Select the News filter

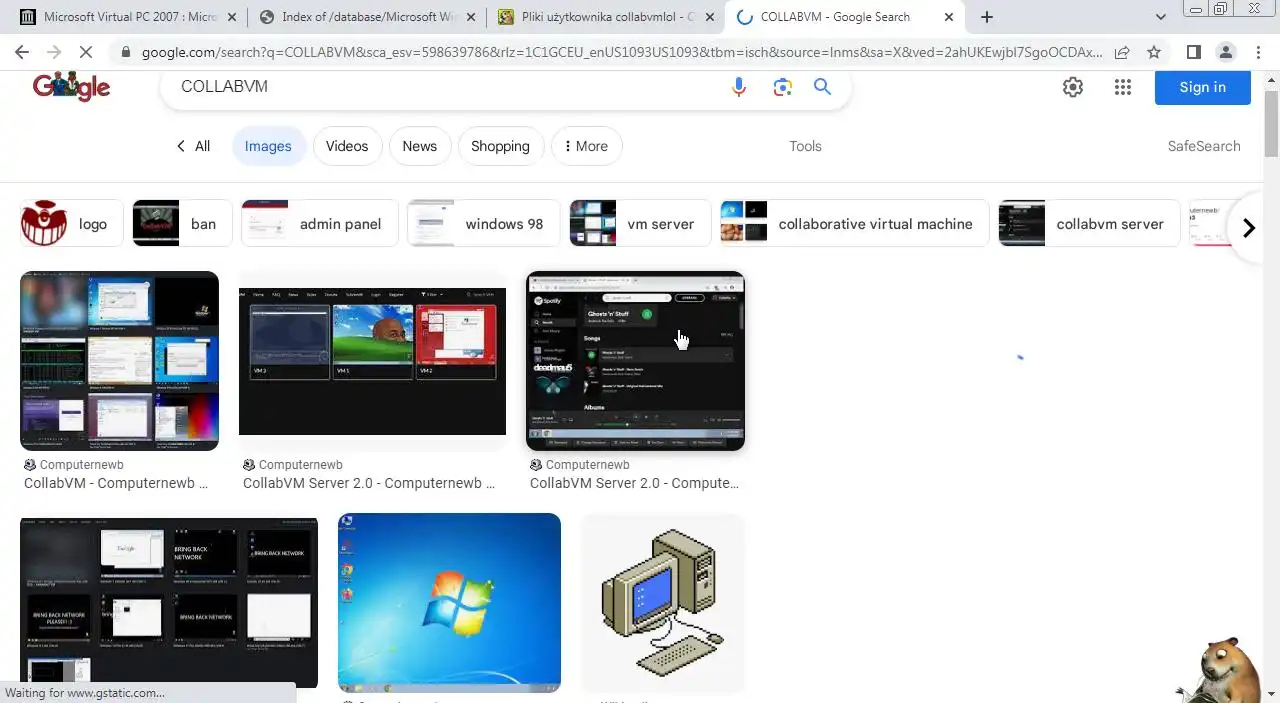tap(420, 146)
